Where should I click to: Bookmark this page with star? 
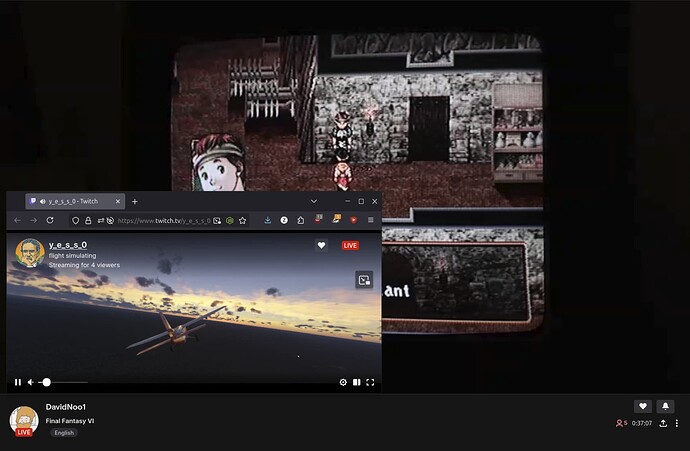242,220
